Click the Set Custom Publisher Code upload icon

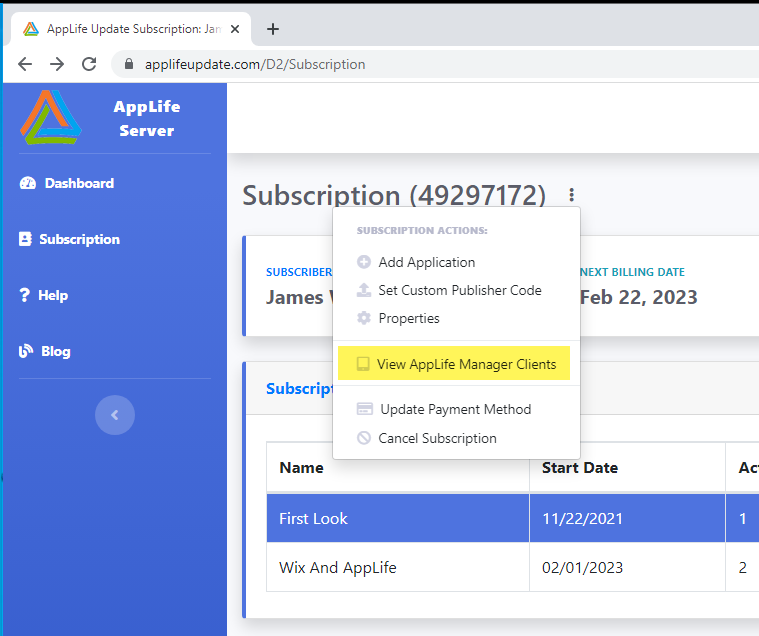364,290
